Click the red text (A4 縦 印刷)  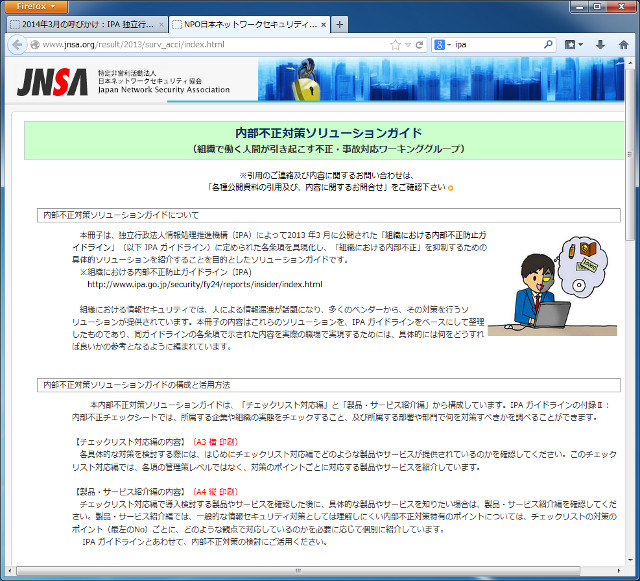point(215,492)
